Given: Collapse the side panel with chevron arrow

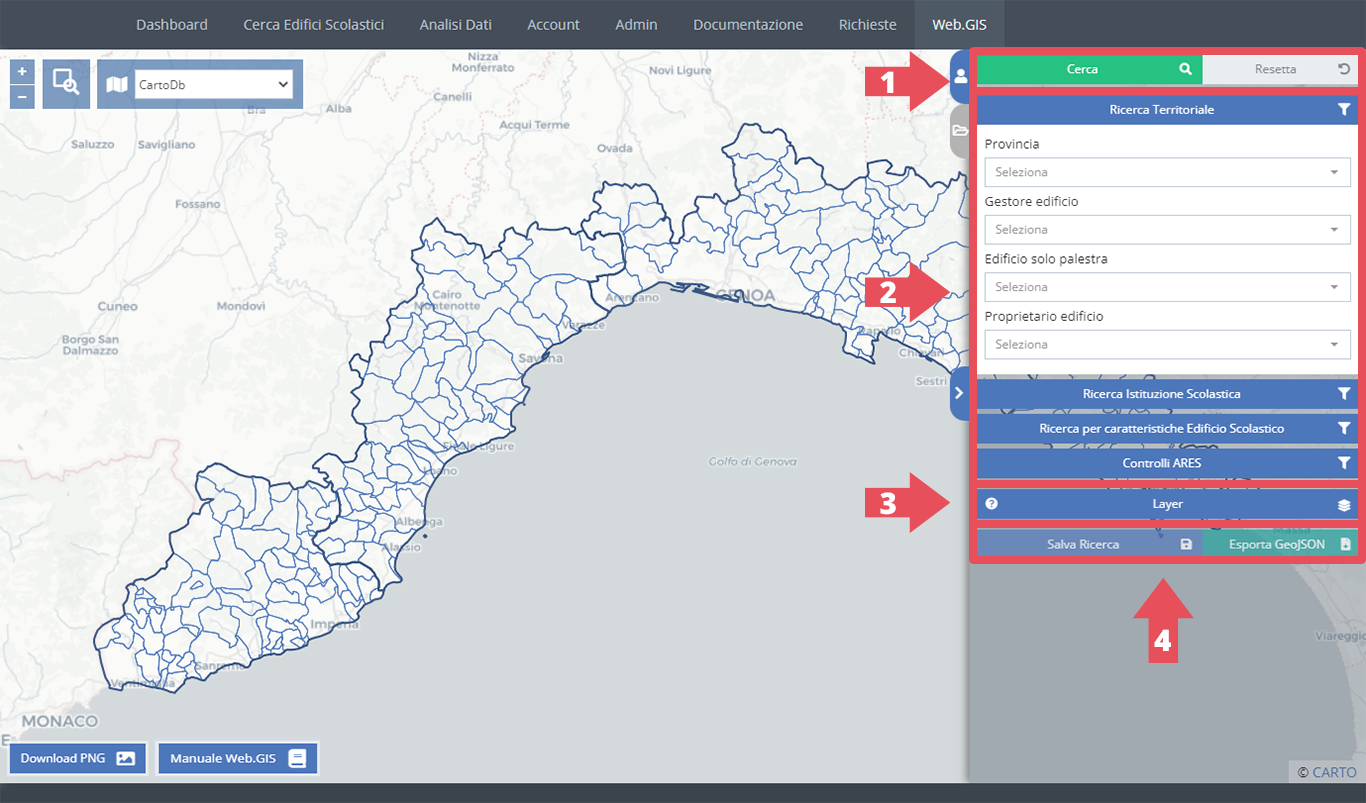Looking at the screenshot, I should [959, 393].
